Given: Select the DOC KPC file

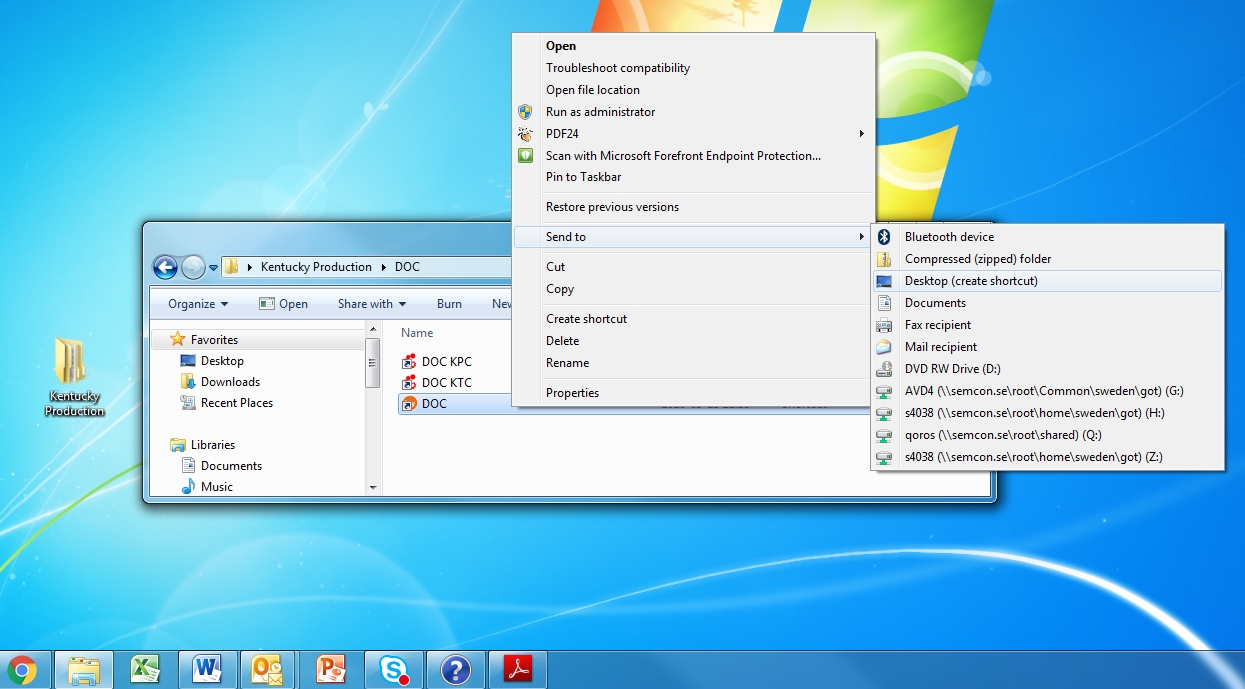Looking at the screenshot, I should [446, 361].
